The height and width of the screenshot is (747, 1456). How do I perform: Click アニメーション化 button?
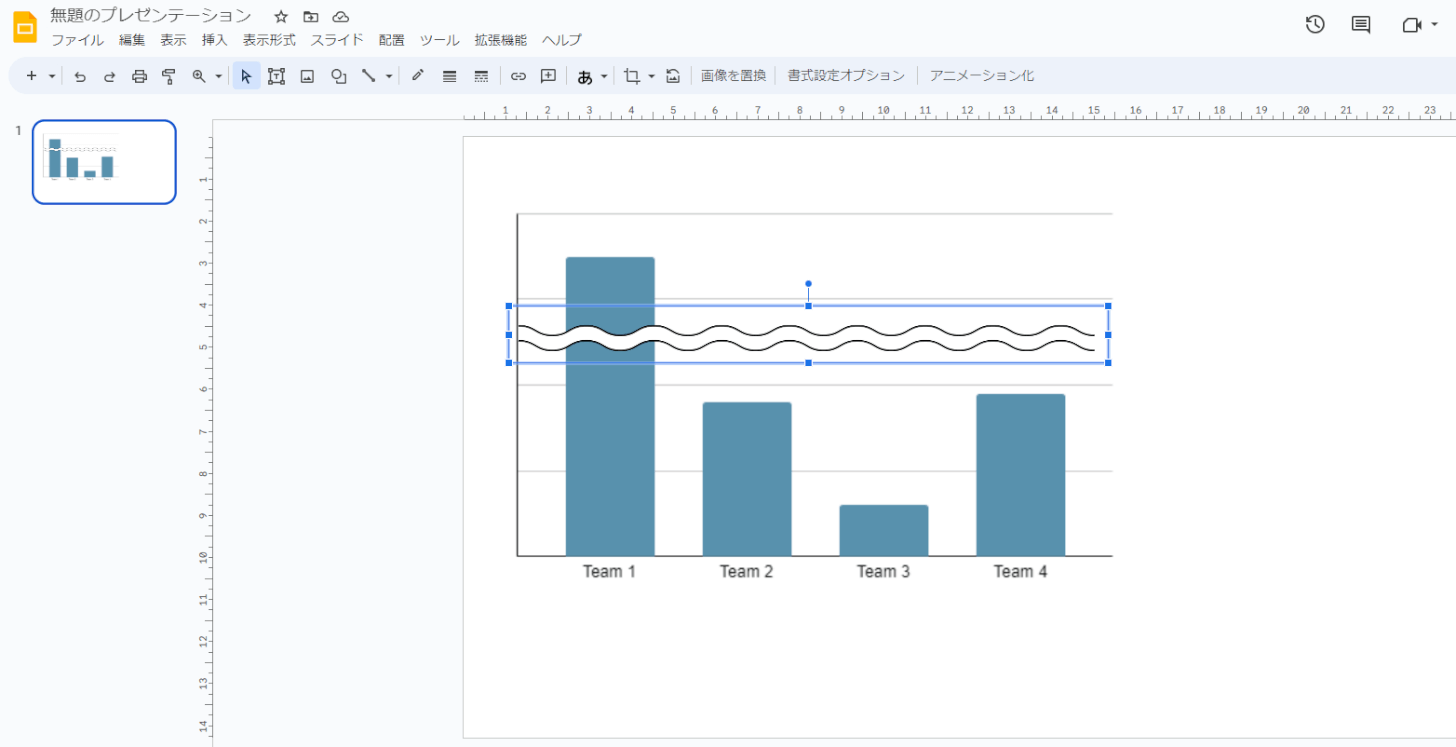(x=982, y=76)
